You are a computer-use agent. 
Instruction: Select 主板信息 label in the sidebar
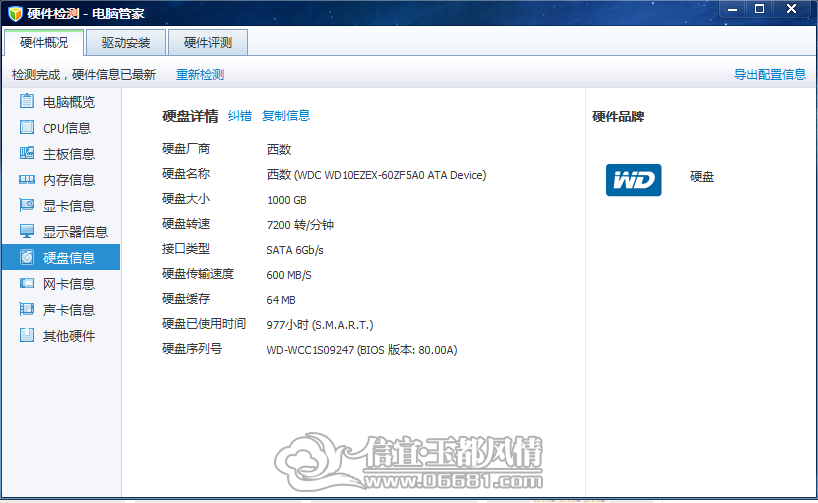(69, 154)
